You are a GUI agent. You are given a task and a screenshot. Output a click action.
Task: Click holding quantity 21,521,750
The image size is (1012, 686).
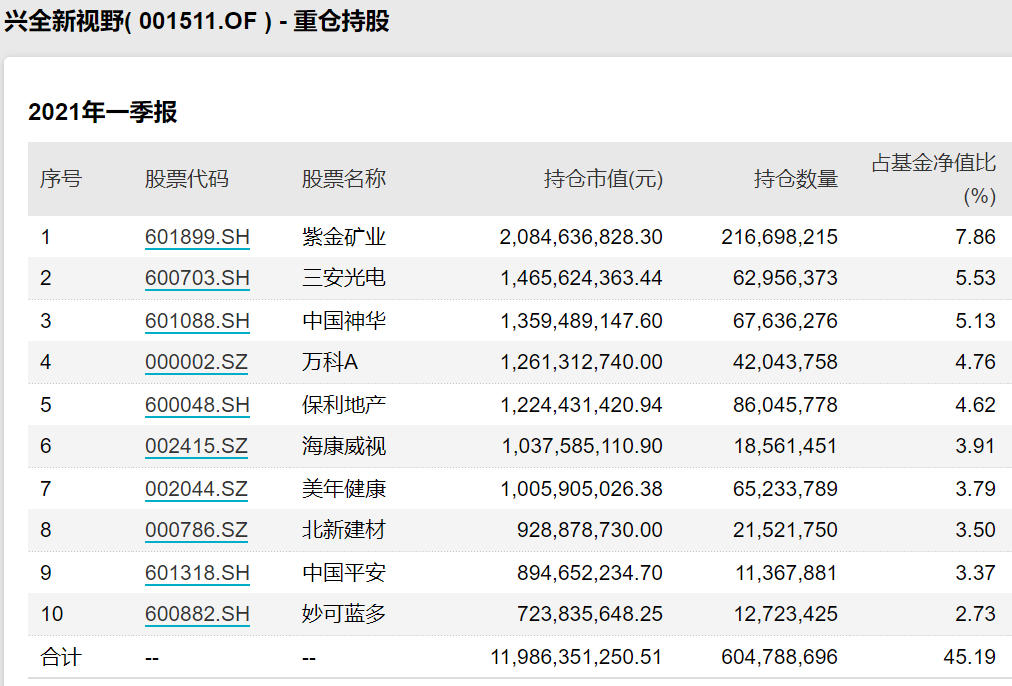pyautogui.click(x=785, y=530)
